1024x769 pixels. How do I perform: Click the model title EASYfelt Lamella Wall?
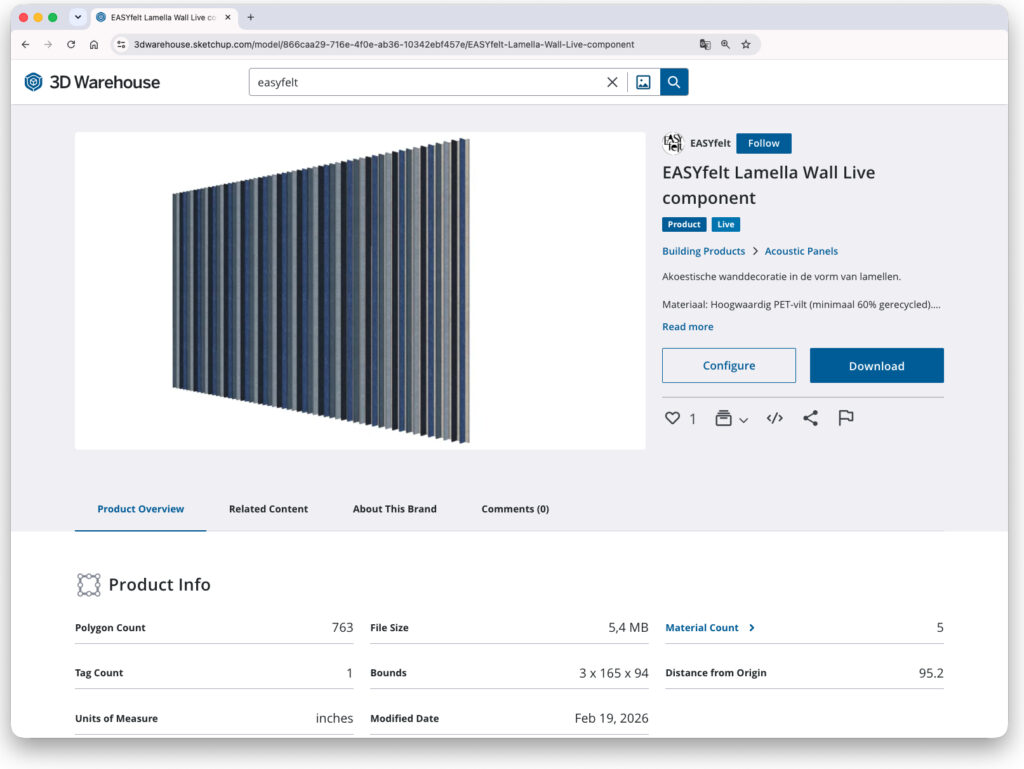(769, 185)
